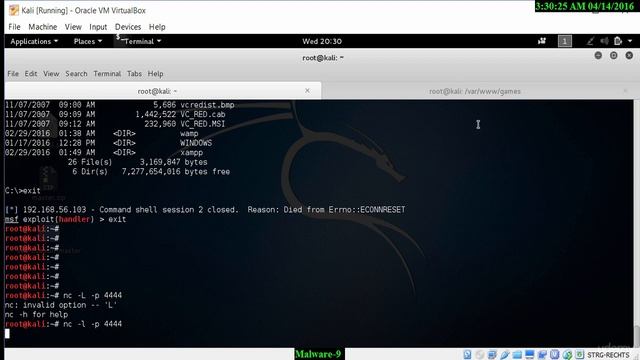Click the nc -l -p 4444 command line
The height and width of the screenshot is (360, 640).
pos(63,324)
